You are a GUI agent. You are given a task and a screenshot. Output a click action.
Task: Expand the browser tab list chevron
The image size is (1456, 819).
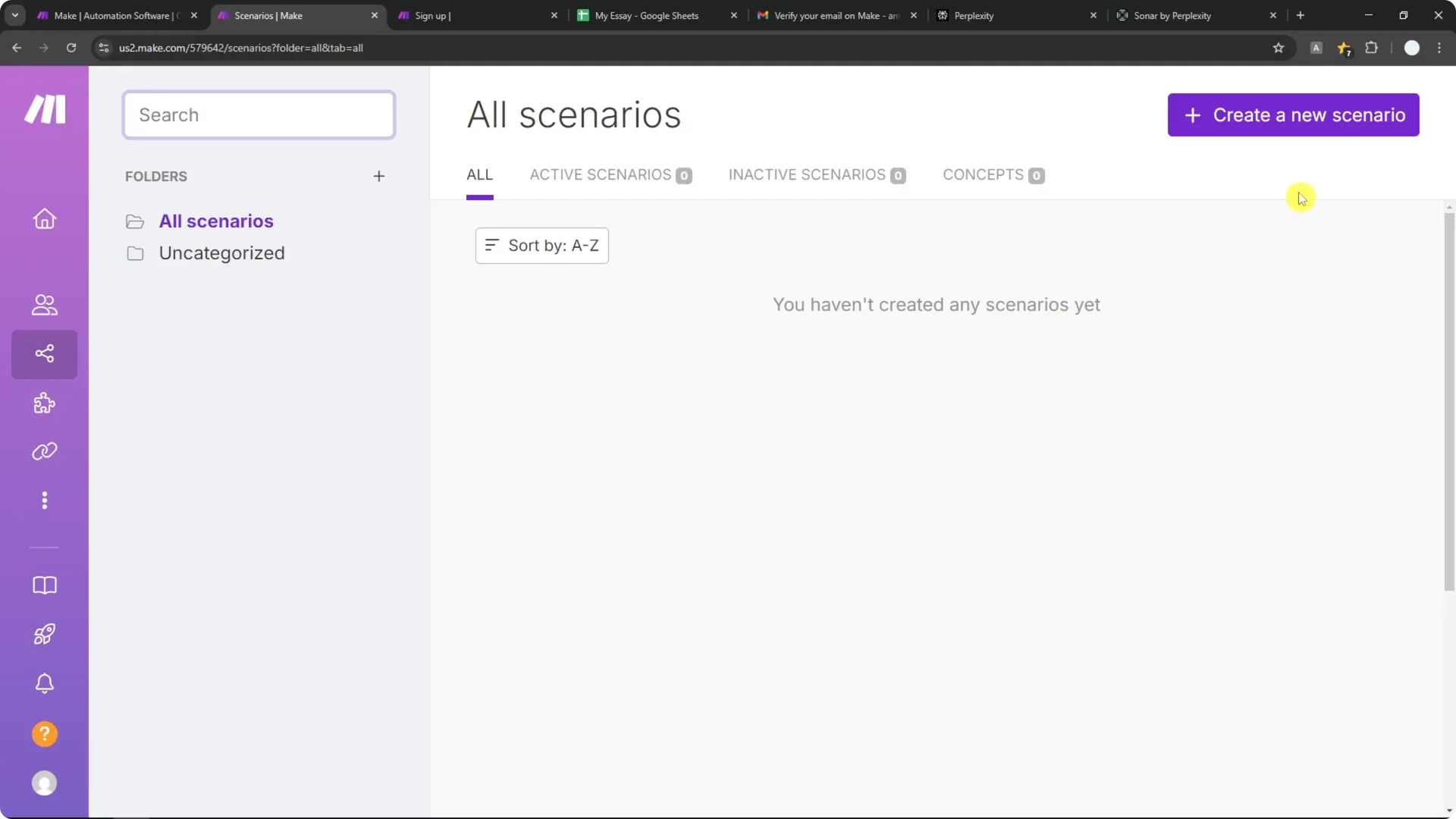(x=14, y=14)
